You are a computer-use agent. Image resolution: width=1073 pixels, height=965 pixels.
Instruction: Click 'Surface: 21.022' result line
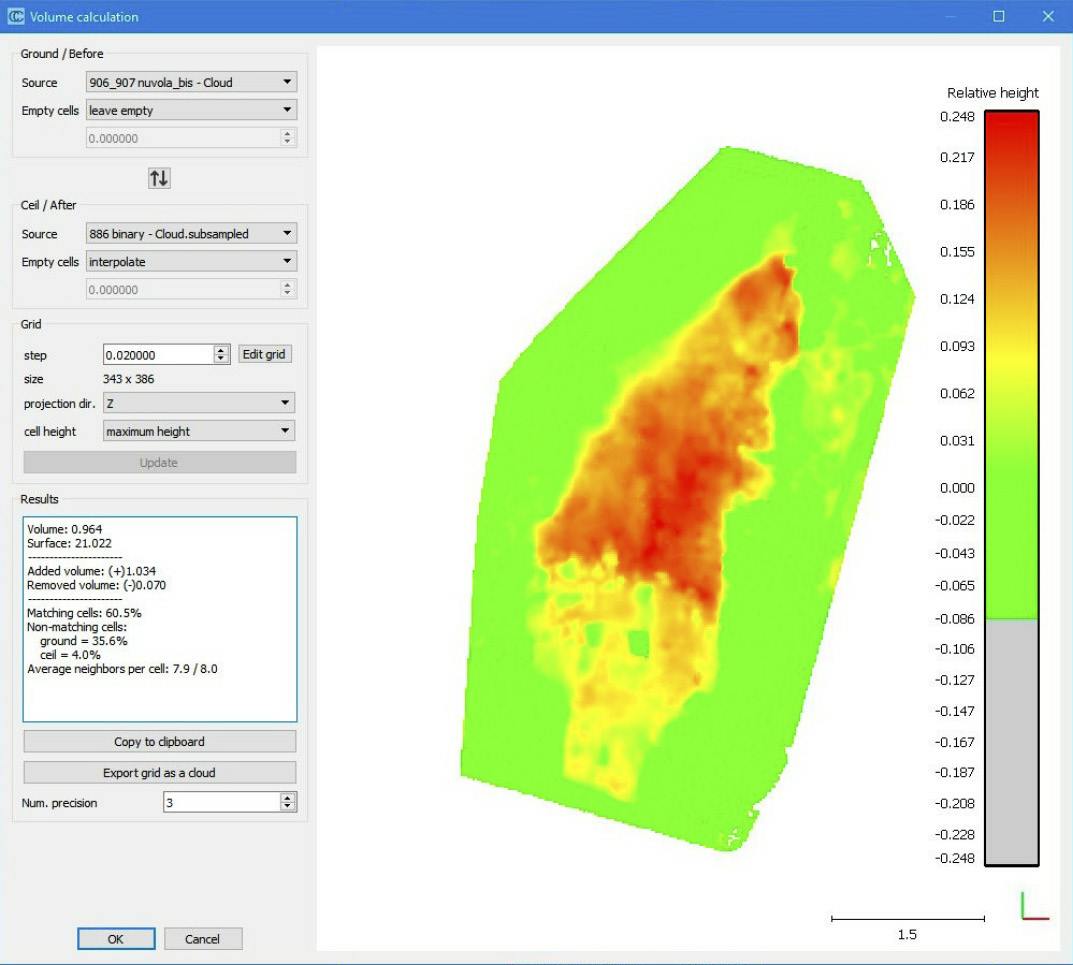[69, 543]
